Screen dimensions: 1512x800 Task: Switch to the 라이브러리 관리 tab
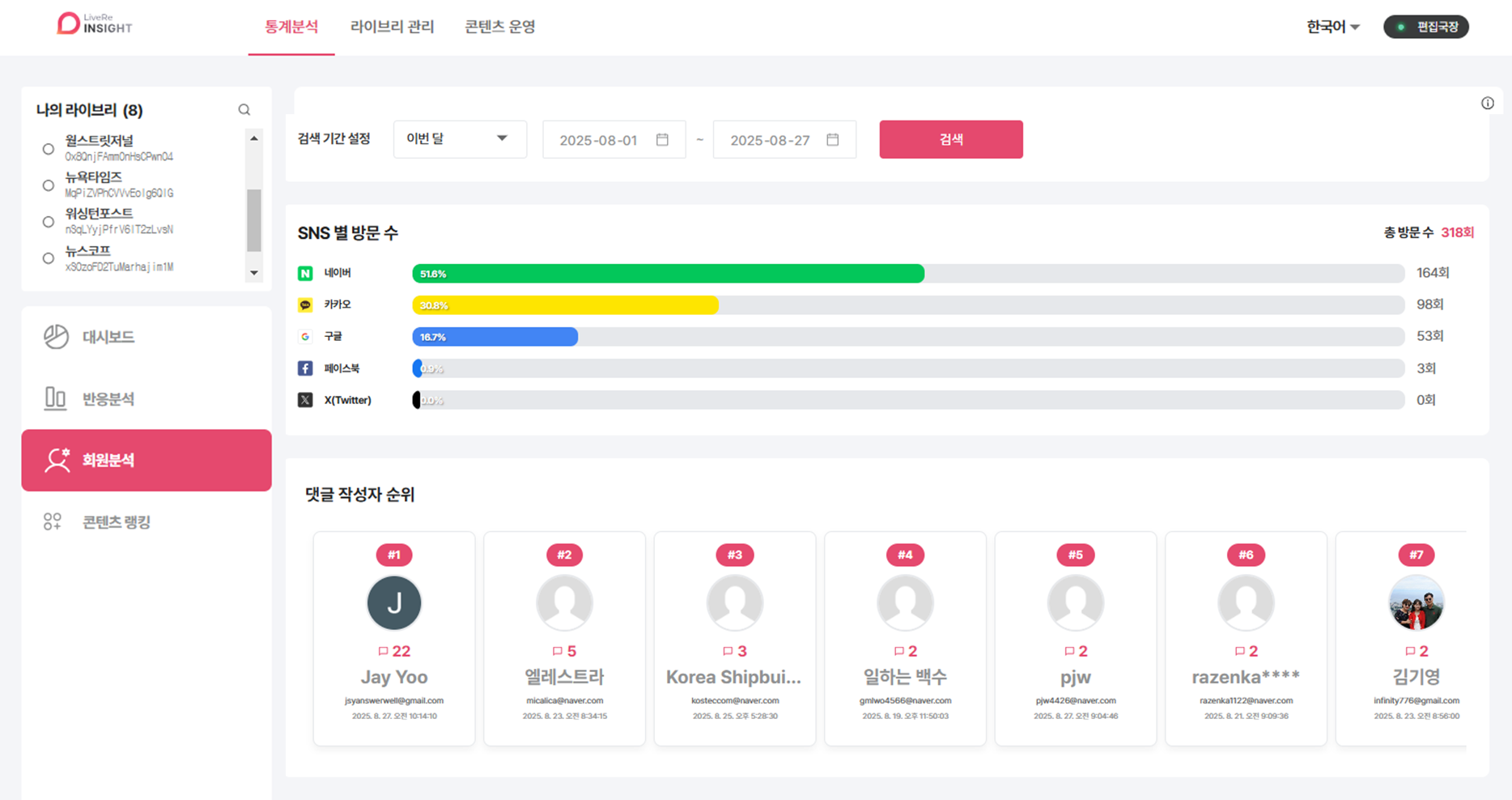click(393, 27)
